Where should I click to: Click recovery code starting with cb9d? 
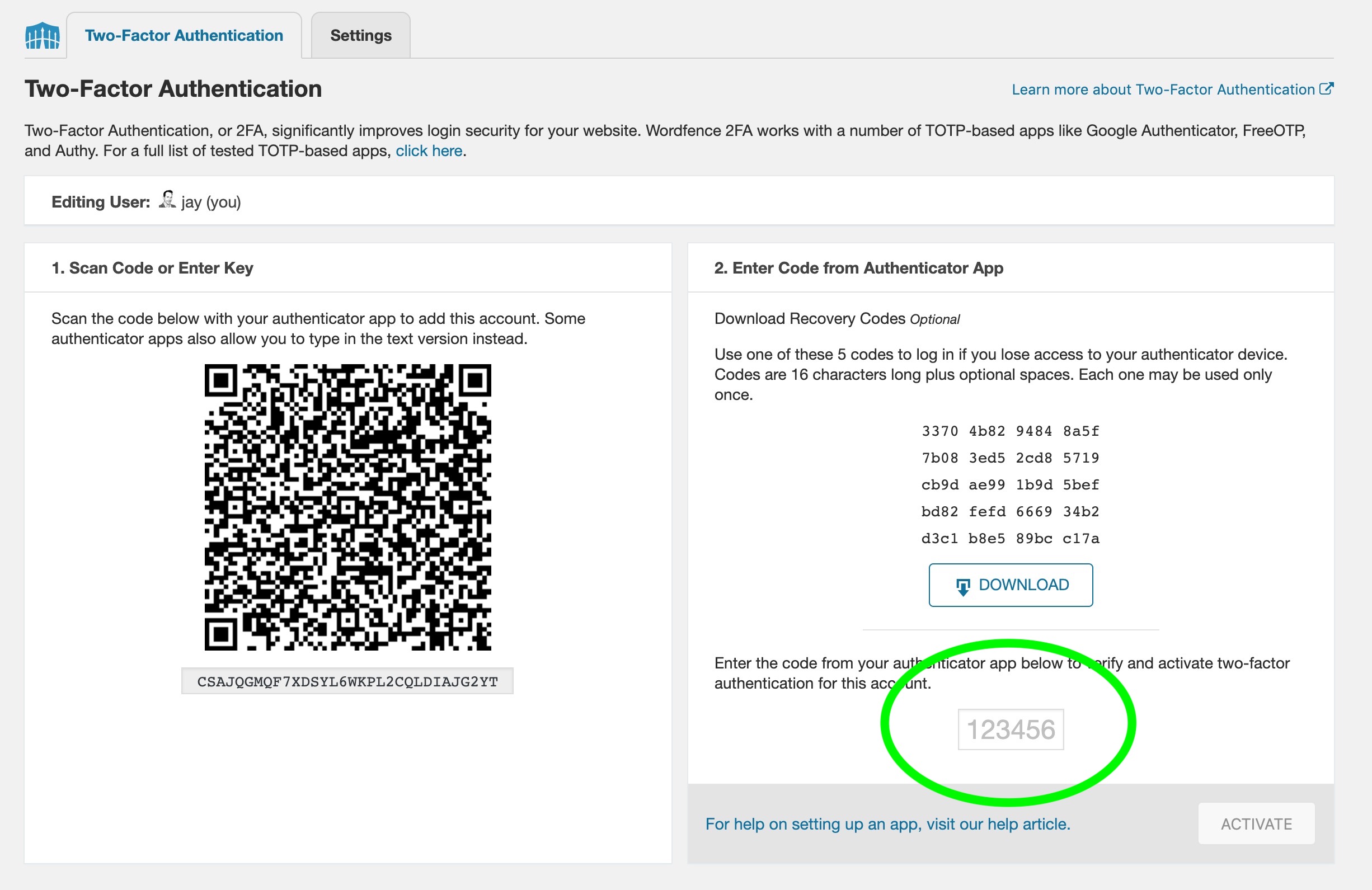click(1010, 485)
